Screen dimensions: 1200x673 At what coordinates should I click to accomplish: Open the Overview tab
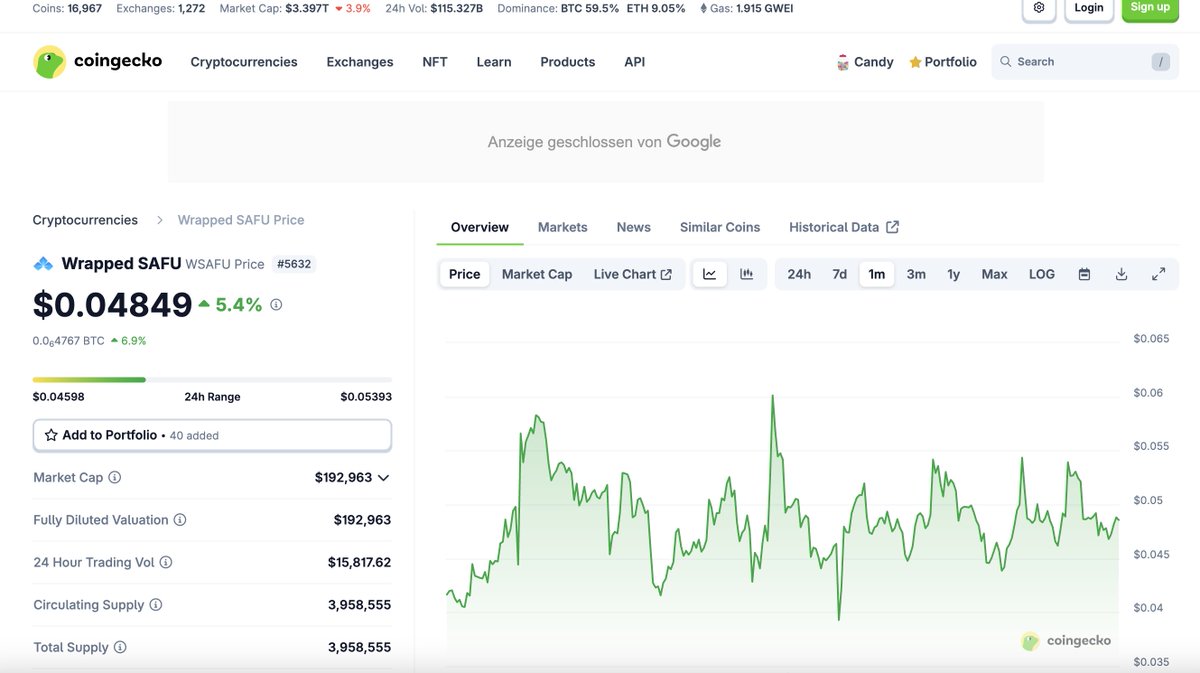[x=480, y=227]
